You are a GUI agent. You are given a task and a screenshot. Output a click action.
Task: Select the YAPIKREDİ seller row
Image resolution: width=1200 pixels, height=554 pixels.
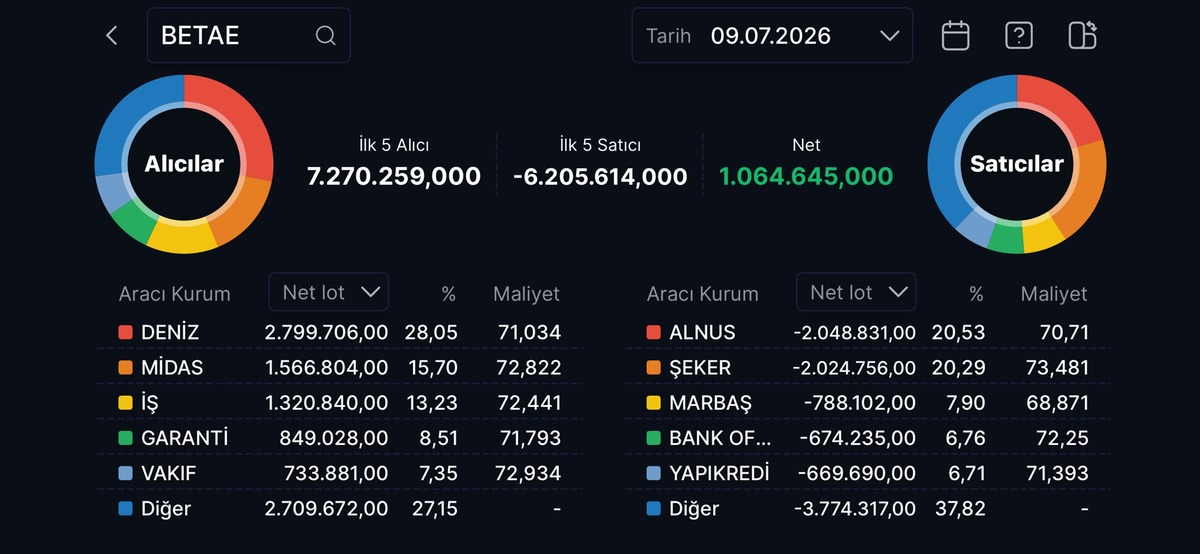868,473
